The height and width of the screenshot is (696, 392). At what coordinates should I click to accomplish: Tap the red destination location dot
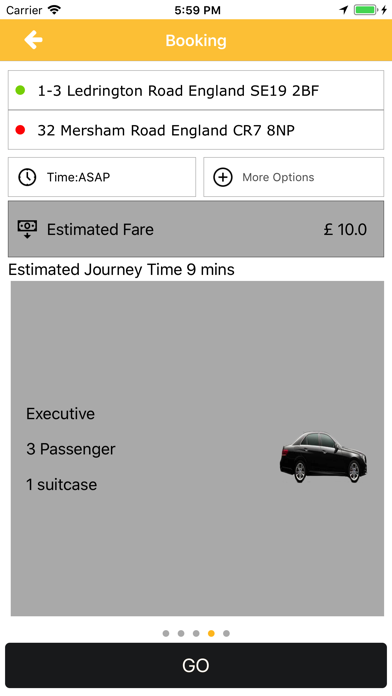20,130
